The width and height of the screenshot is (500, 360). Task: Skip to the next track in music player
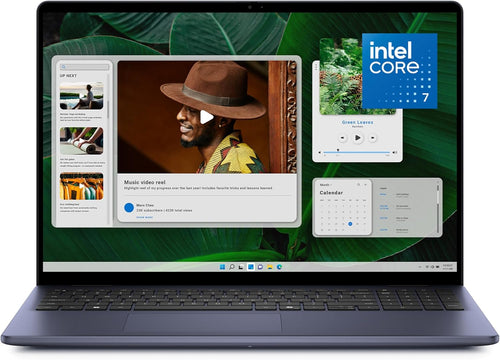[x=373, y=138]
